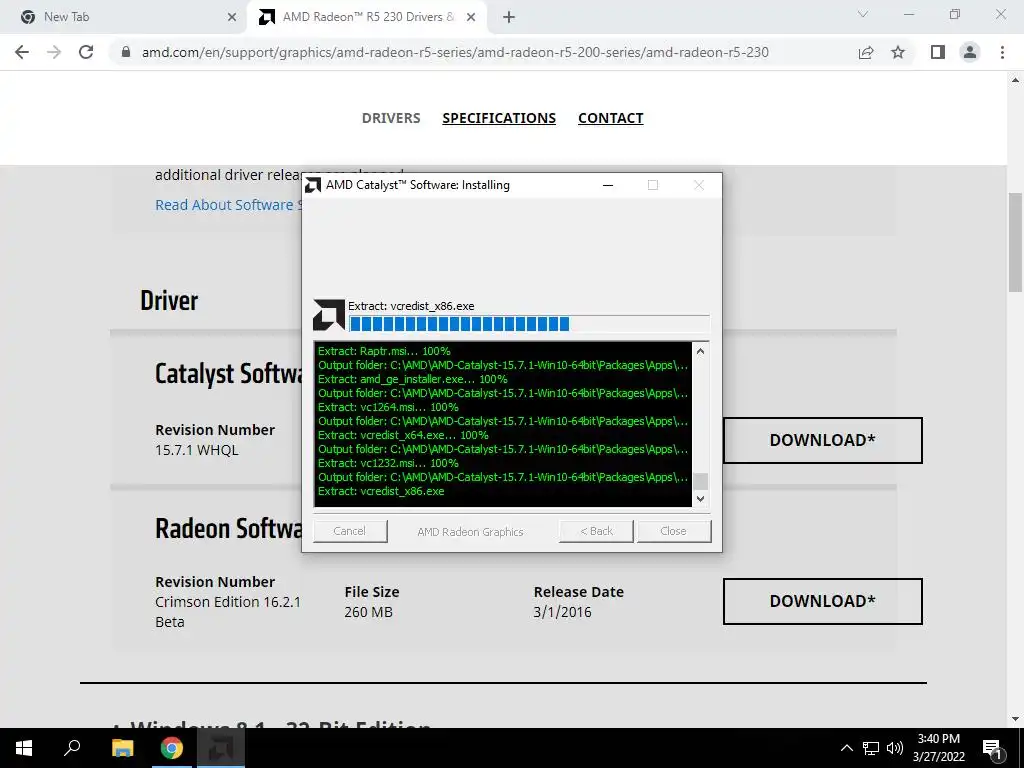The image size is (1024, 768).
Task: Click the installer log scrollbar thumb
Action: 700,481
